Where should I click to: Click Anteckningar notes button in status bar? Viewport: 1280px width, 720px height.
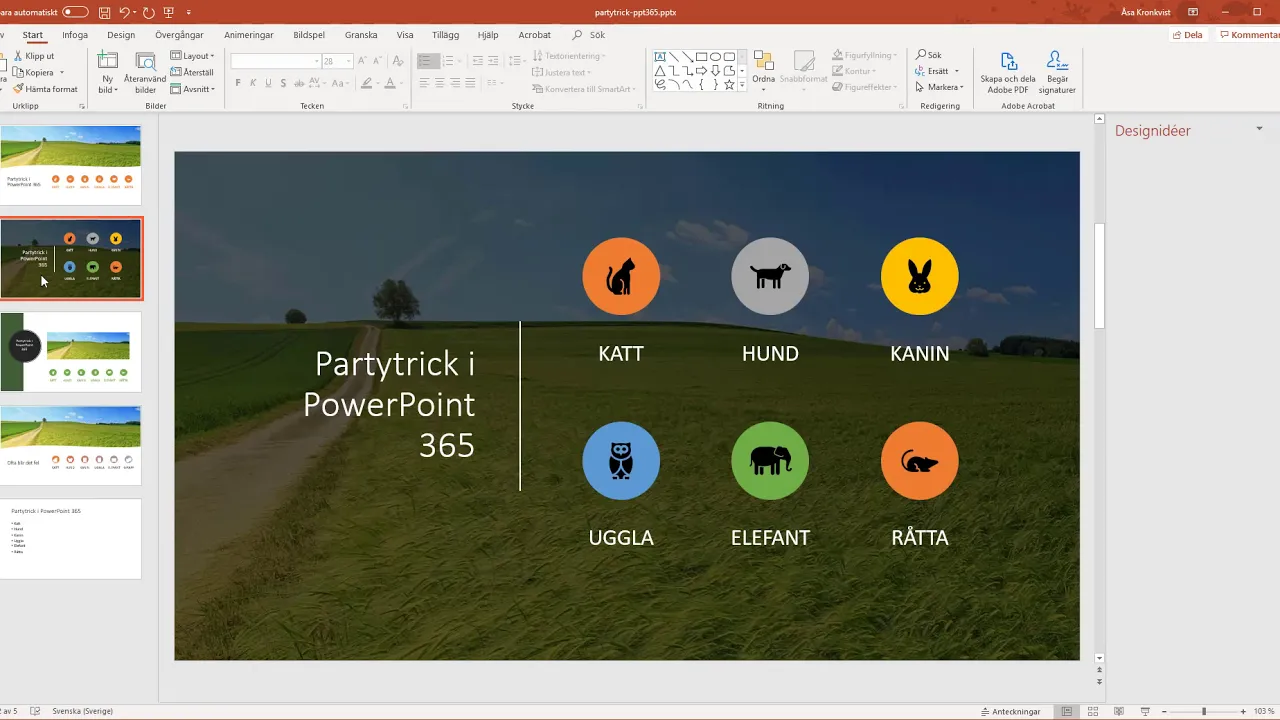coord(1010,712)
